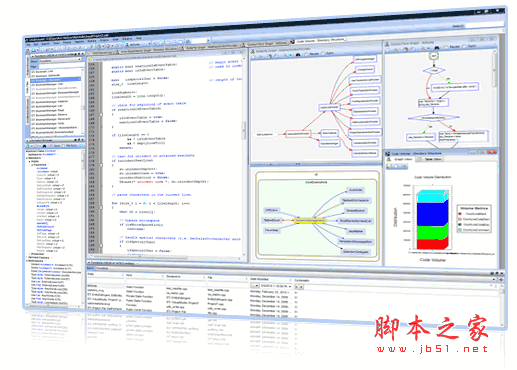The height and width of the screenshot is (370, 517).
Task: Collapse the Public node in the Information Browser tree
Action: (30, 161)
